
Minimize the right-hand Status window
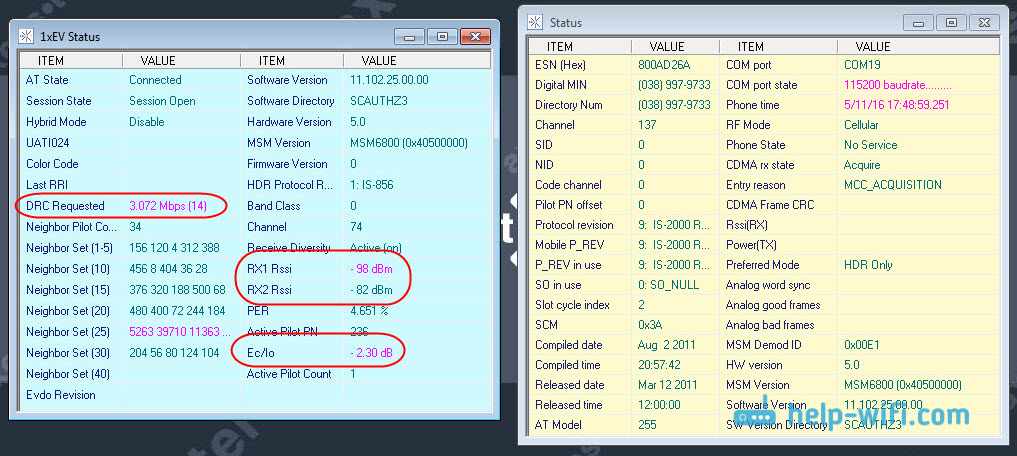pos(919,22)
